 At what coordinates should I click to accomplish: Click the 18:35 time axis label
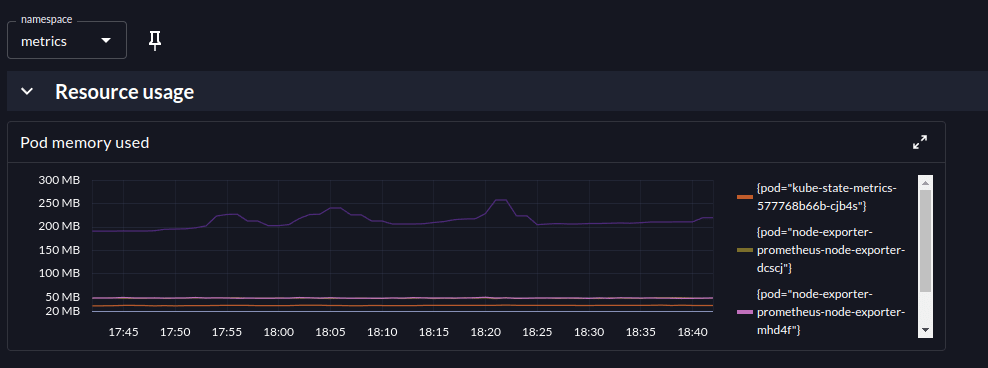click(640, 331)
